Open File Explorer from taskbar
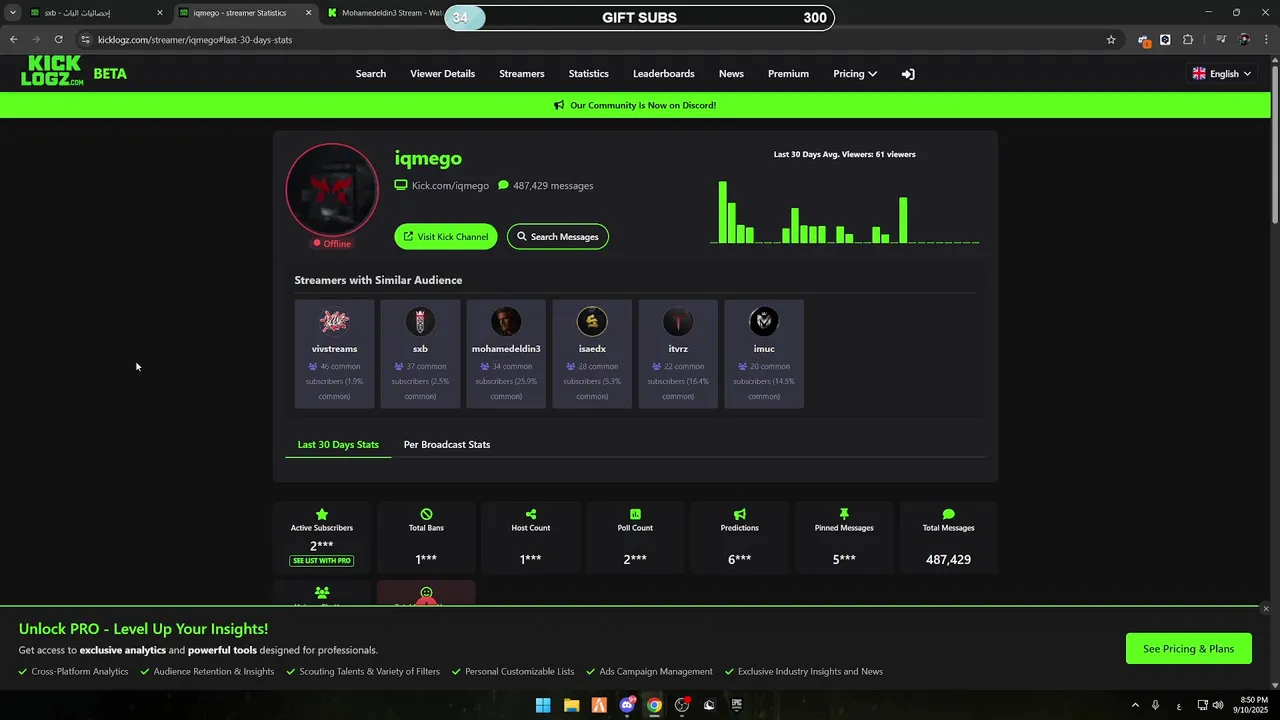This screenshot has height=720, width=1280. click(571, 705)
